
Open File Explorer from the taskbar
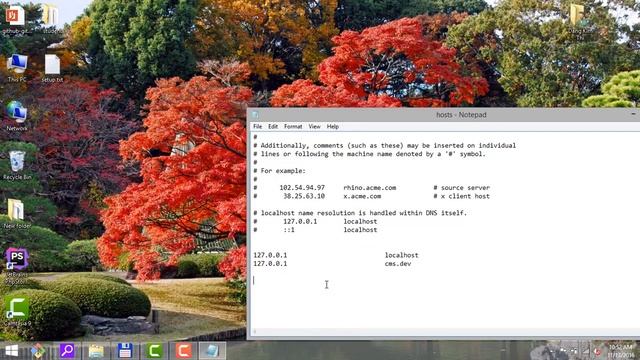tap(96, 351)
